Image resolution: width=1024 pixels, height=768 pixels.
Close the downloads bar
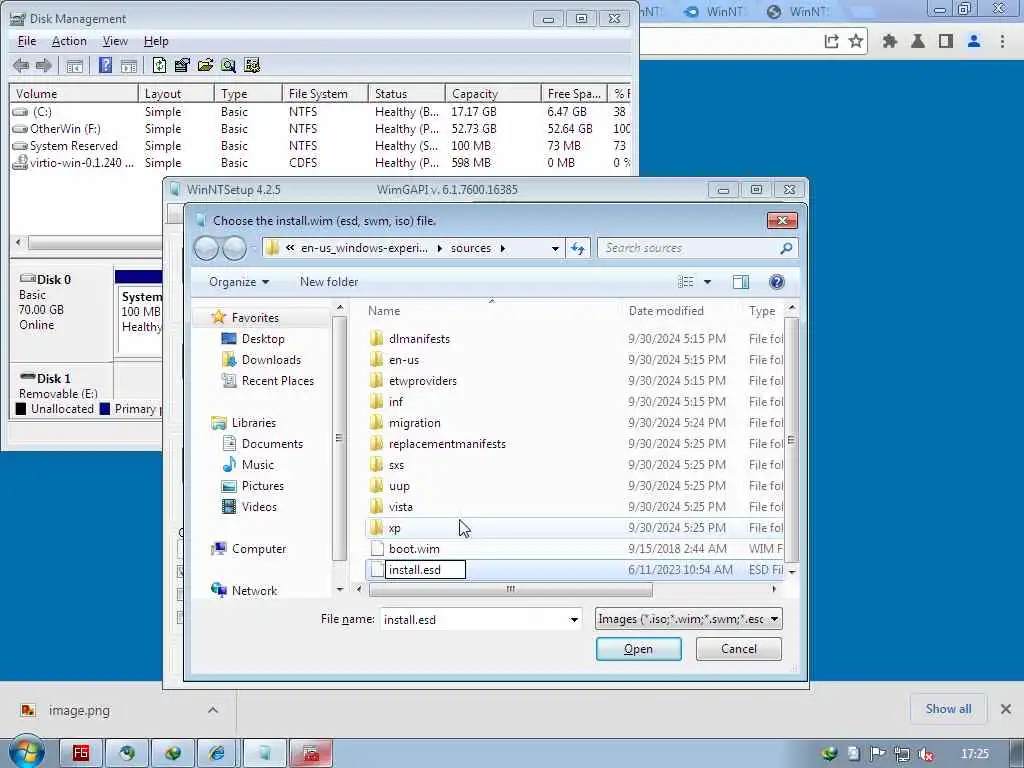1006,709
